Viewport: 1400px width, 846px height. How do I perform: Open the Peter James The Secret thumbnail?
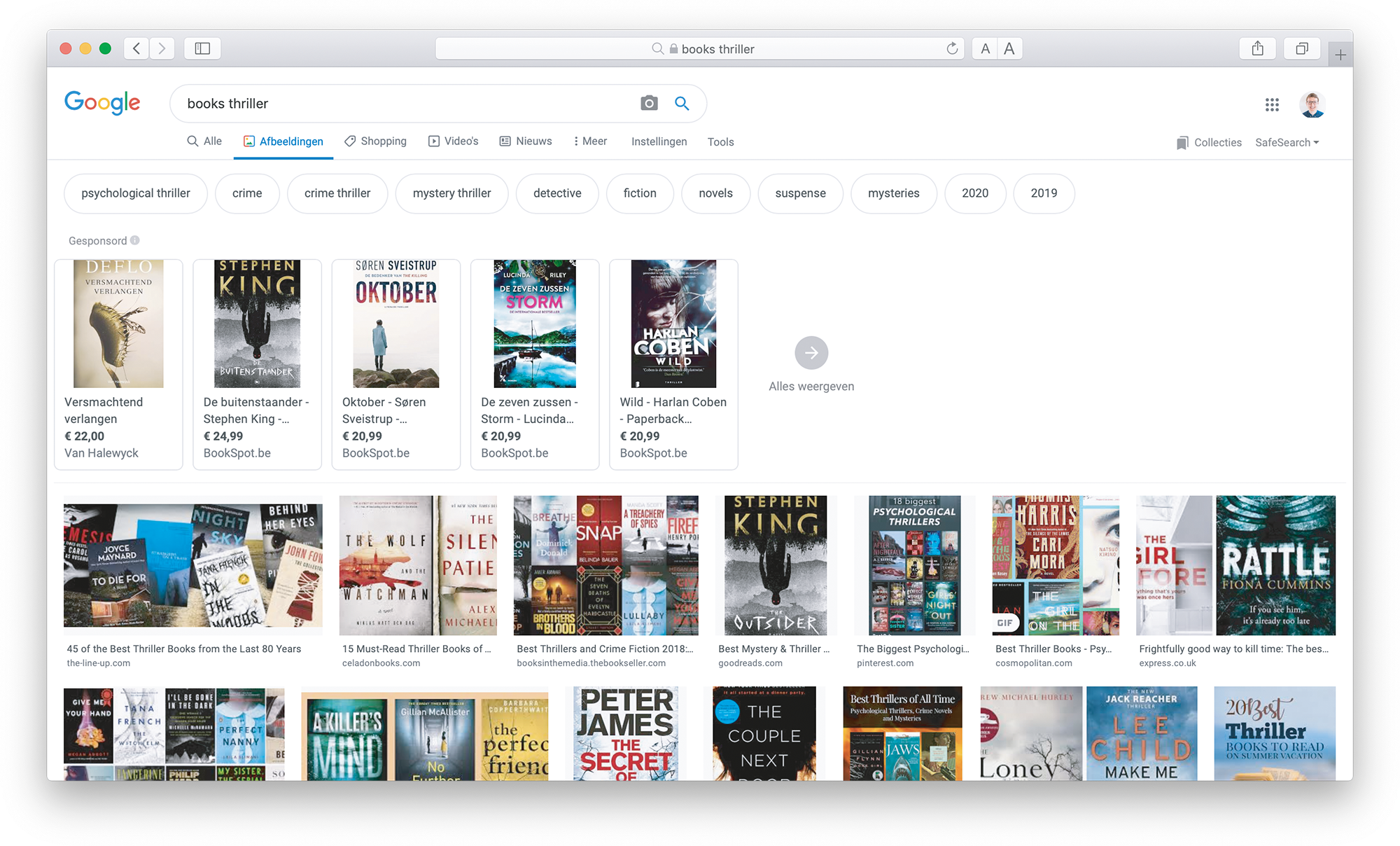(x=626, y=733)
